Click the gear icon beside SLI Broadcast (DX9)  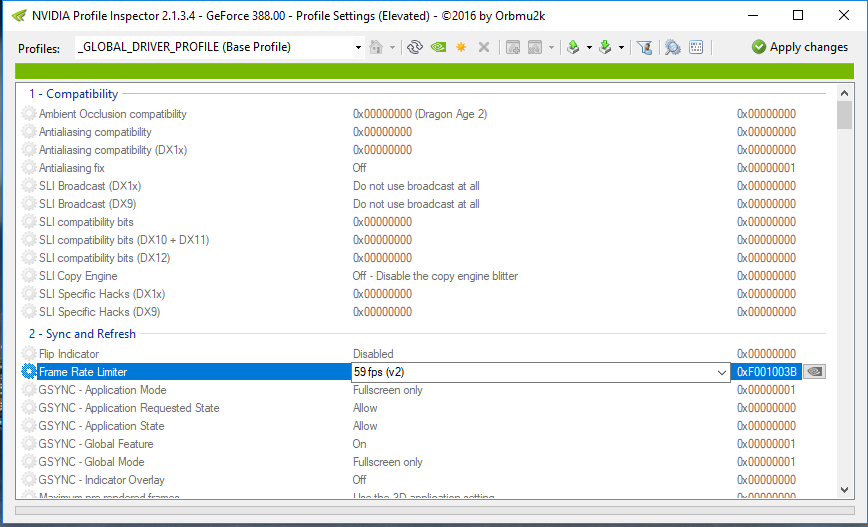coord(29,204)
